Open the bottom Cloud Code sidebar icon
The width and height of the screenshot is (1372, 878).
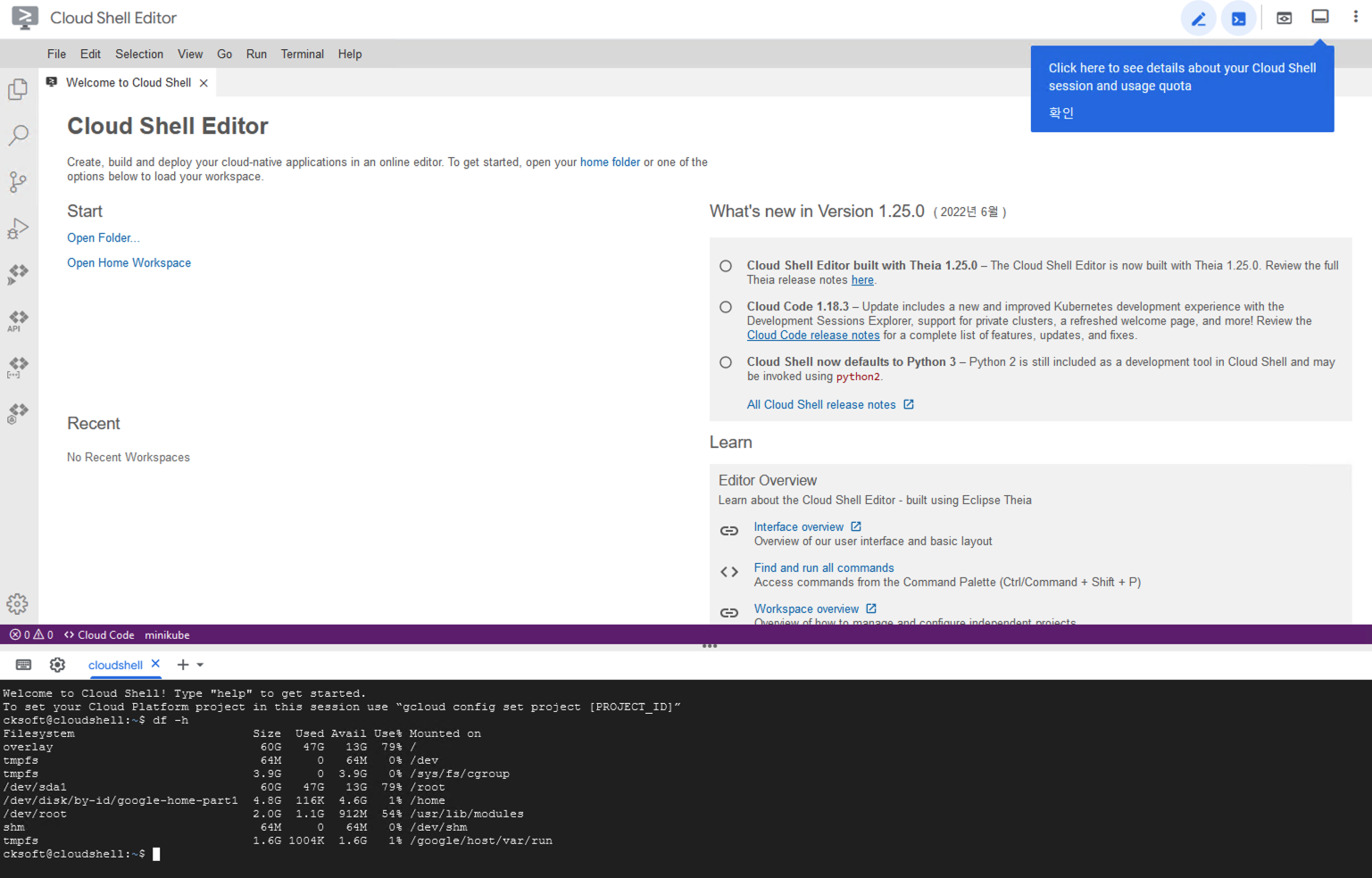[18, 413]
